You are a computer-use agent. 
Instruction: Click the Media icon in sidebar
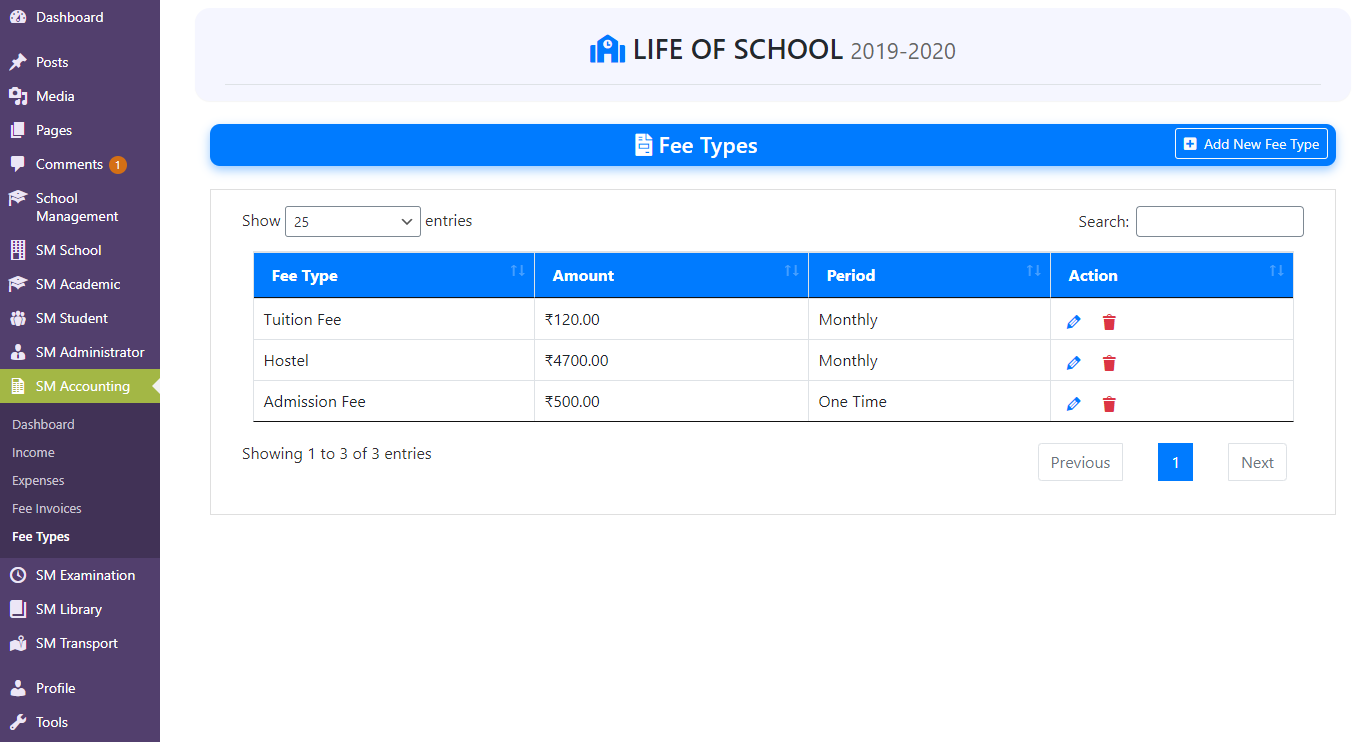18,96
